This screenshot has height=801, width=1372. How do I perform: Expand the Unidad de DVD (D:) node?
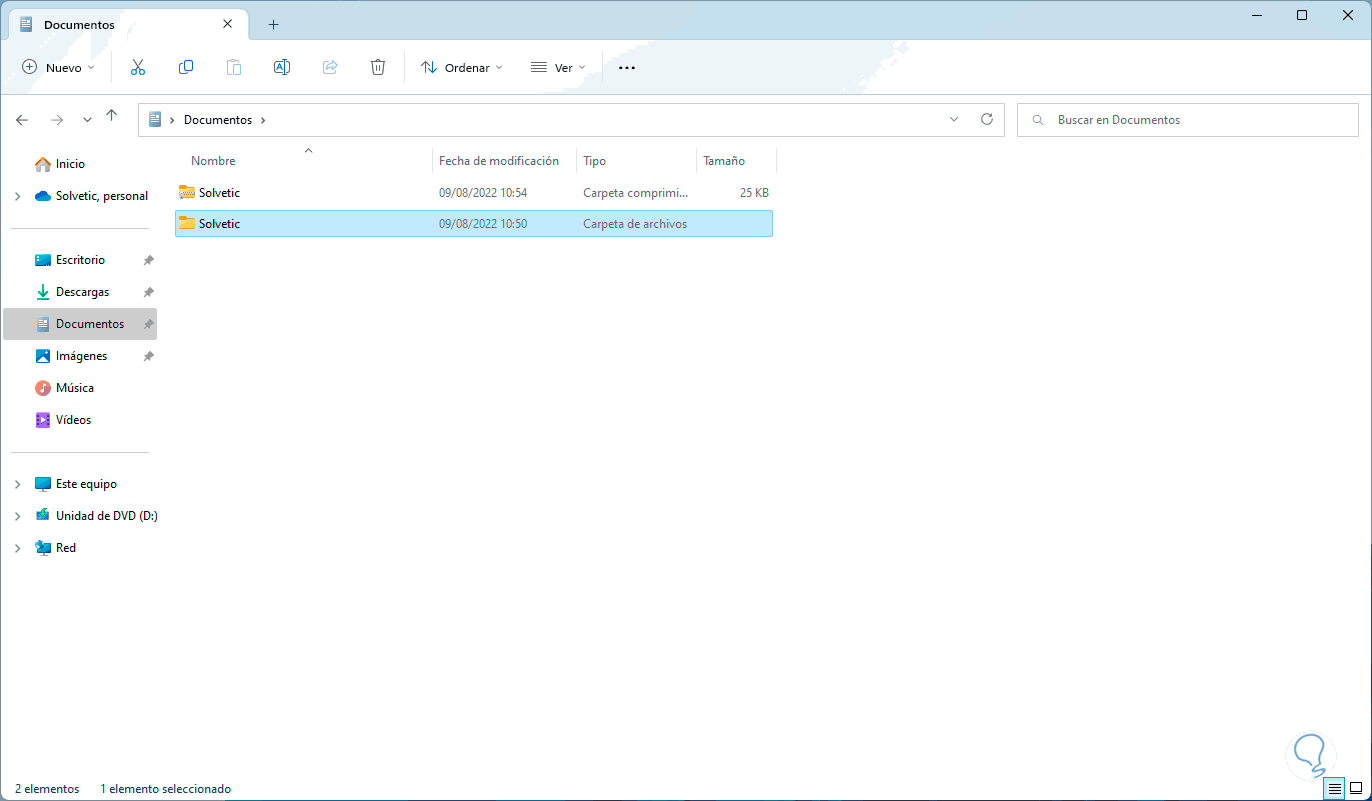tap(18, 516)
